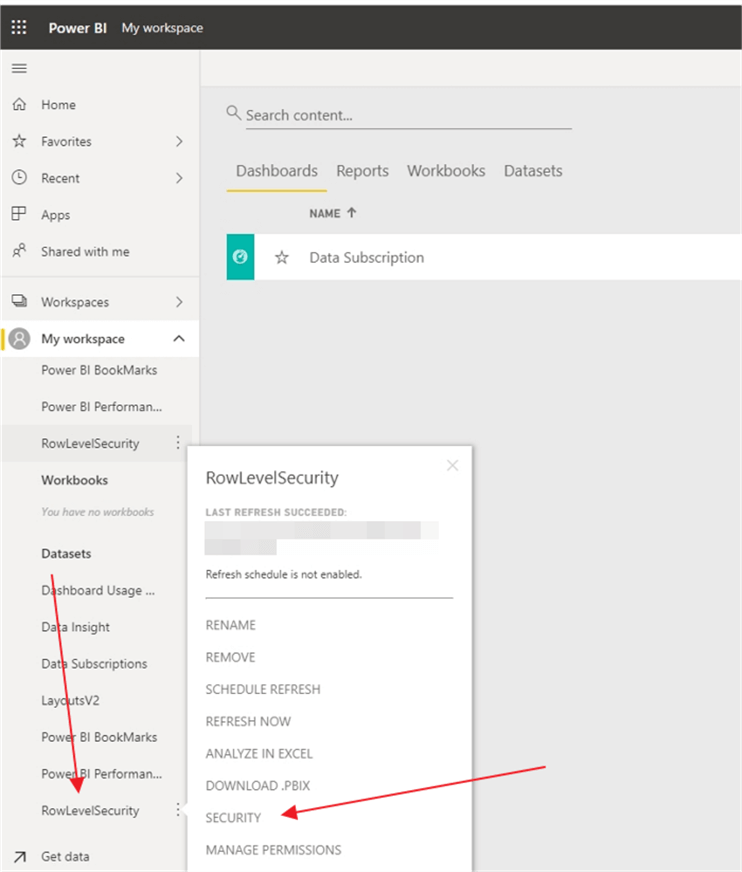Expand the Favorites chevron
Screen dimensions: 742x872
pos(179,142)
